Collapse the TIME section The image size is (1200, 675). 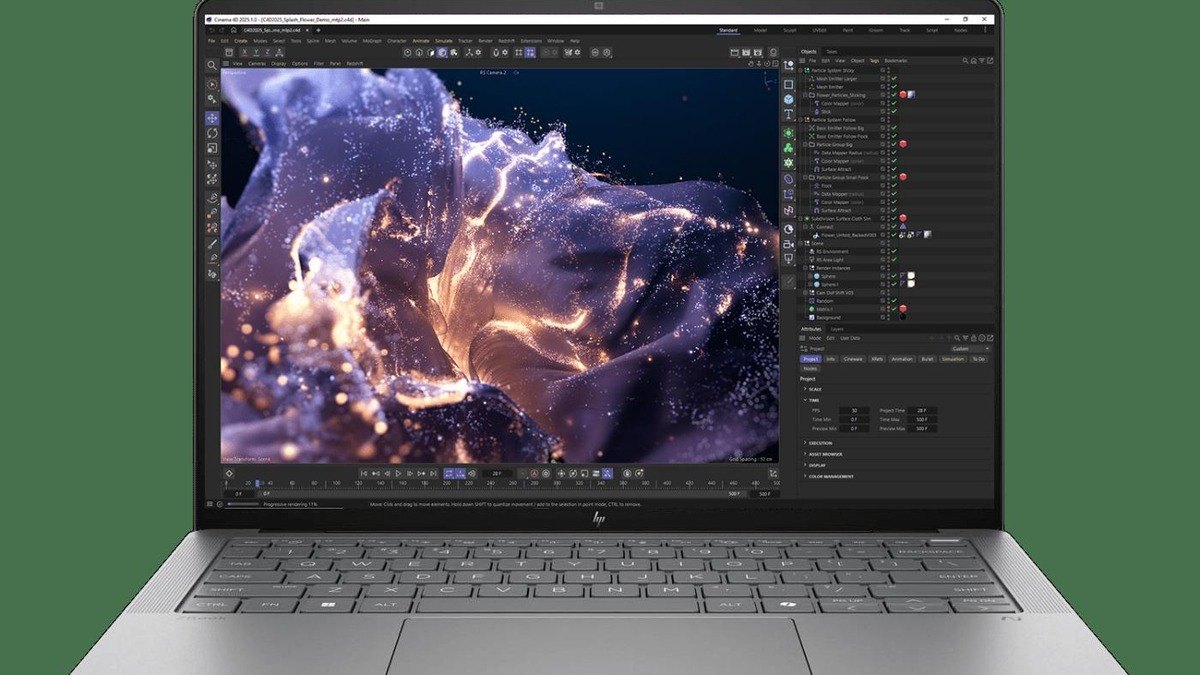pyautogui.click(x=805, y=400)
